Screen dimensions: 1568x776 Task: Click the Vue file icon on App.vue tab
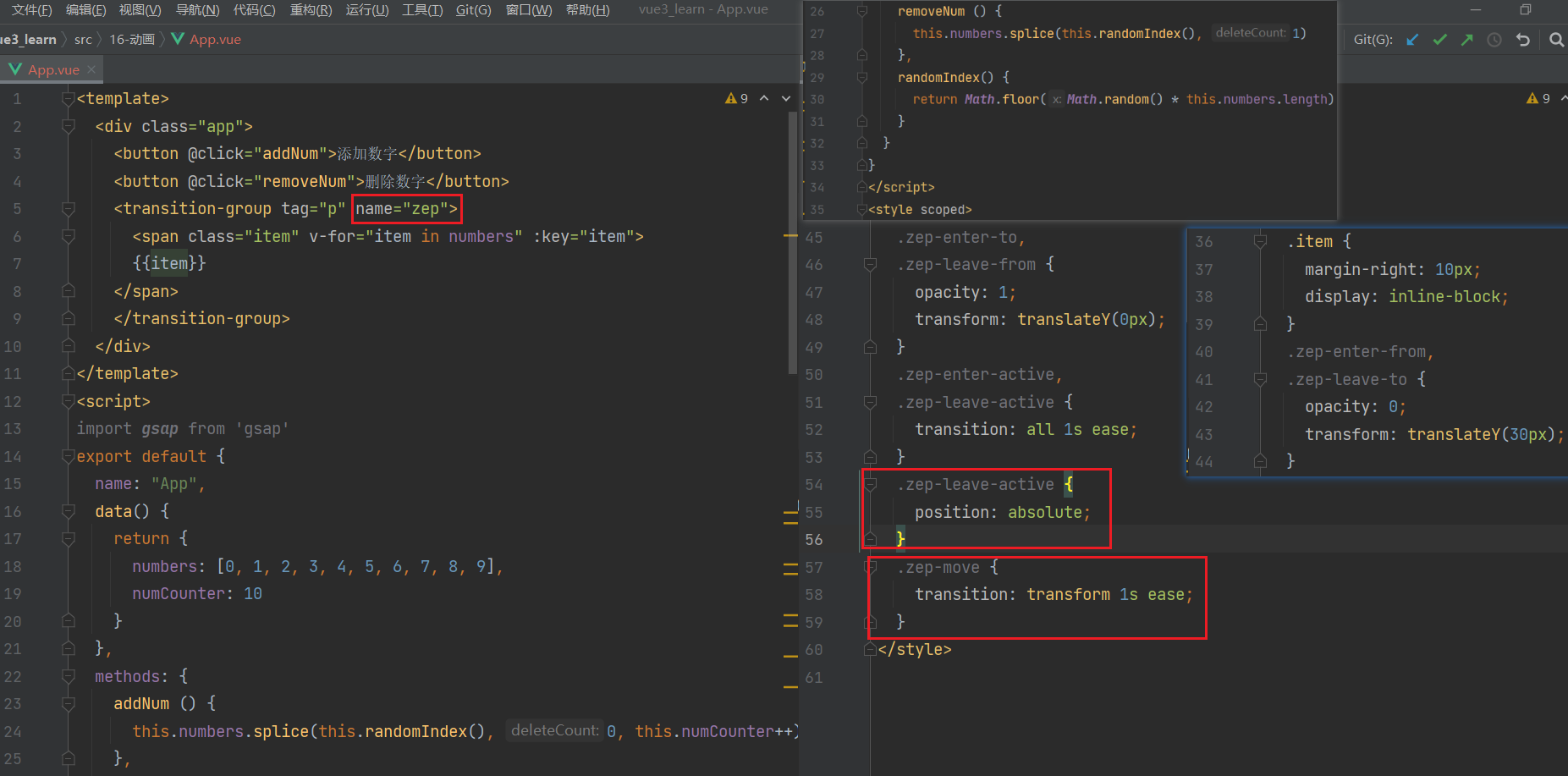click(15, 69)
